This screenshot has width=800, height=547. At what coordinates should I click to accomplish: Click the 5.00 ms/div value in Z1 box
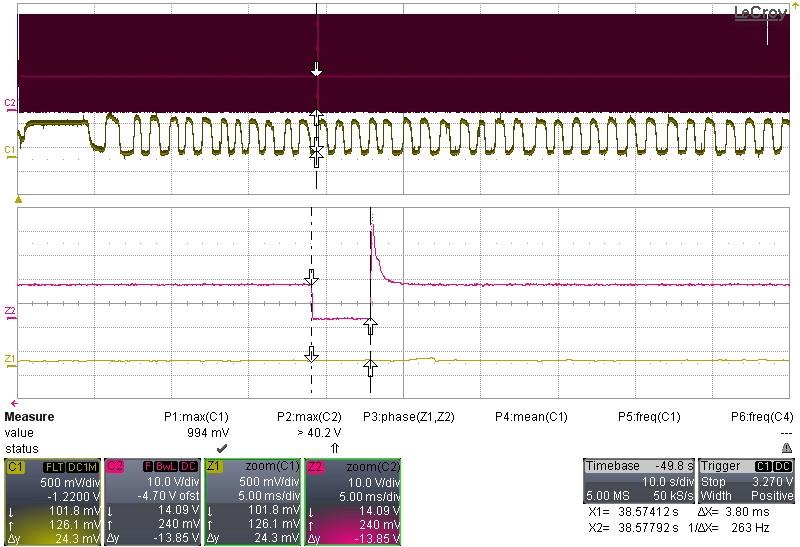click(x=268, y=496)
